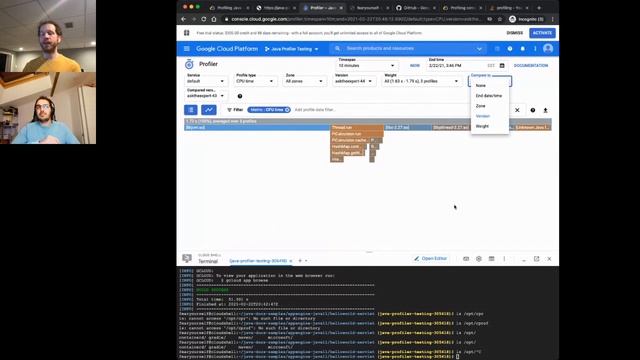Click the Filter funnel icon
The image size is (640, 360).
229,110
